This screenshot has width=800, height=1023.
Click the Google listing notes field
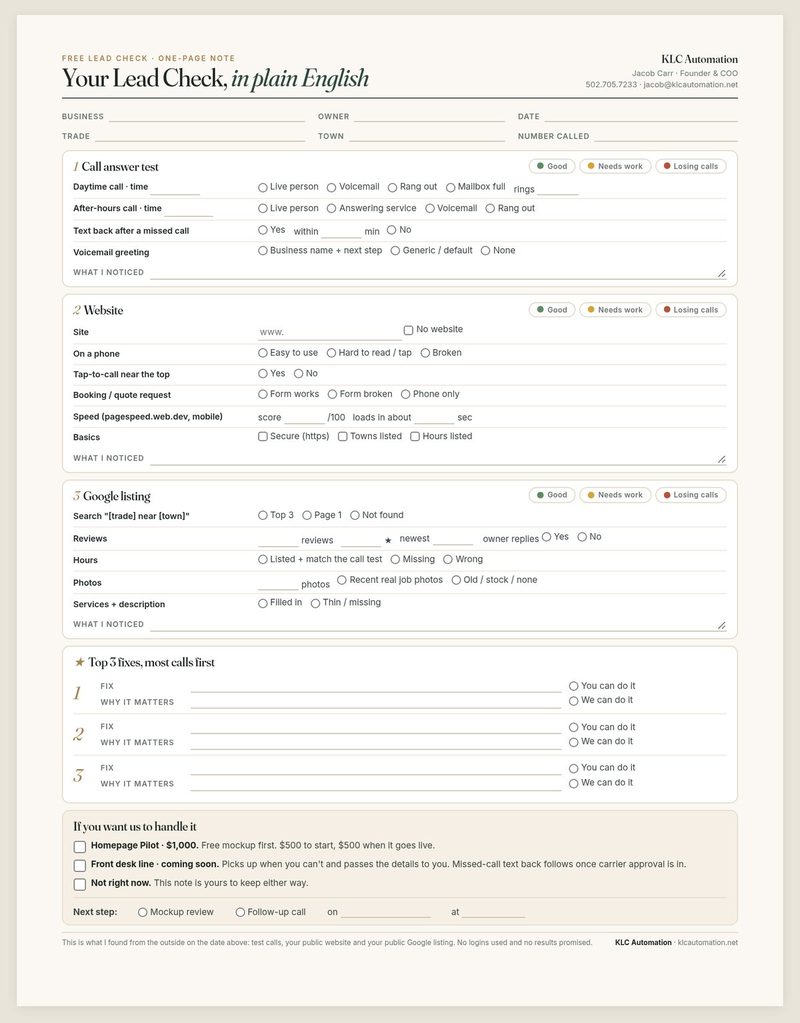pyautogui.click(x=438, y=624)
